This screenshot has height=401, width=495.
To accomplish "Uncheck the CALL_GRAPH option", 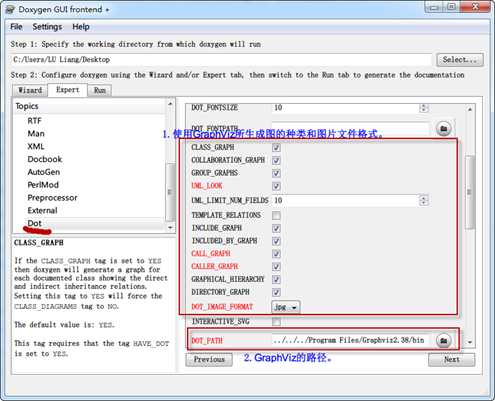I will coord(276,254).
